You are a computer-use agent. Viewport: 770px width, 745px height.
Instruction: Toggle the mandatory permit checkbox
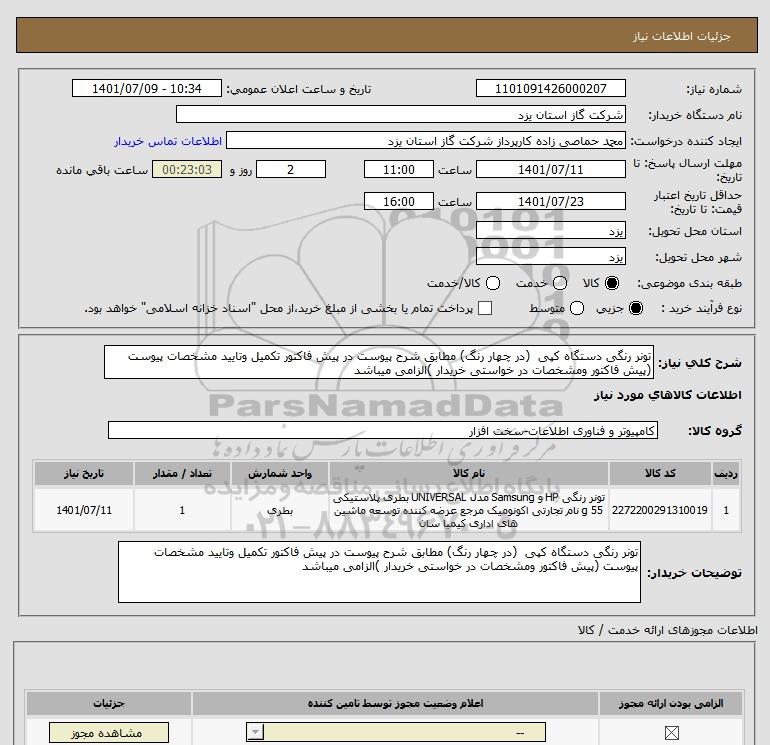(x=671, y=733)
